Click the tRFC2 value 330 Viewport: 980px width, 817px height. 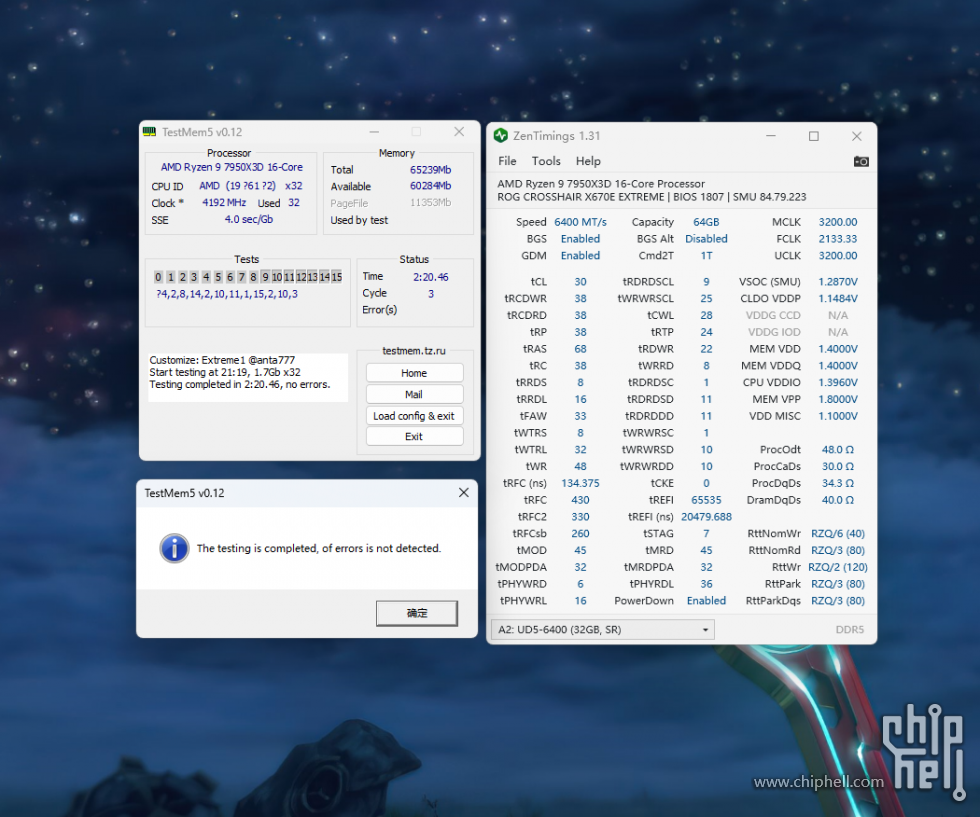pos(580,517)
